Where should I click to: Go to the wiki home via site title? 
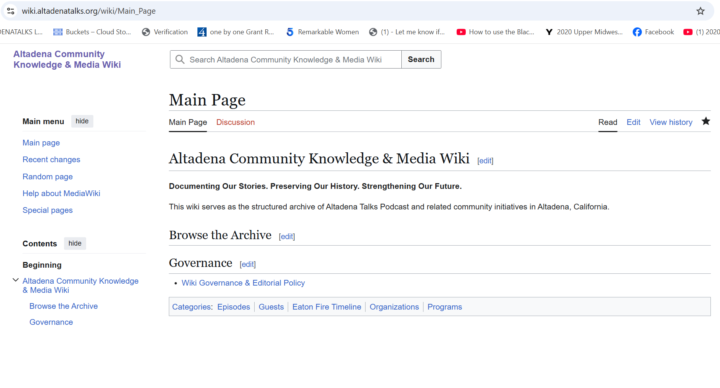67,59
